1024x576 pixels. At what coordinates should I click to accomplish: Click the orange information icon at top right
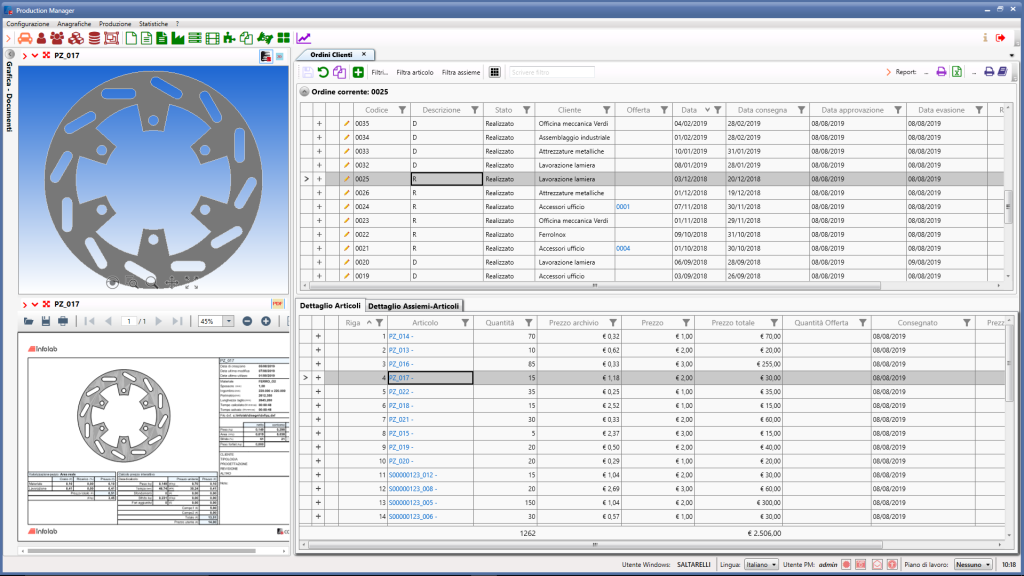click(x=985, y=38)
